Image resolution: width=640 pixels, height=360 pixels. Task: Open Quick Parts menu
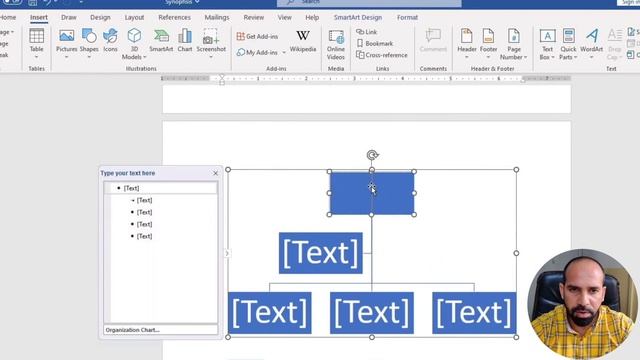[568, 44]
